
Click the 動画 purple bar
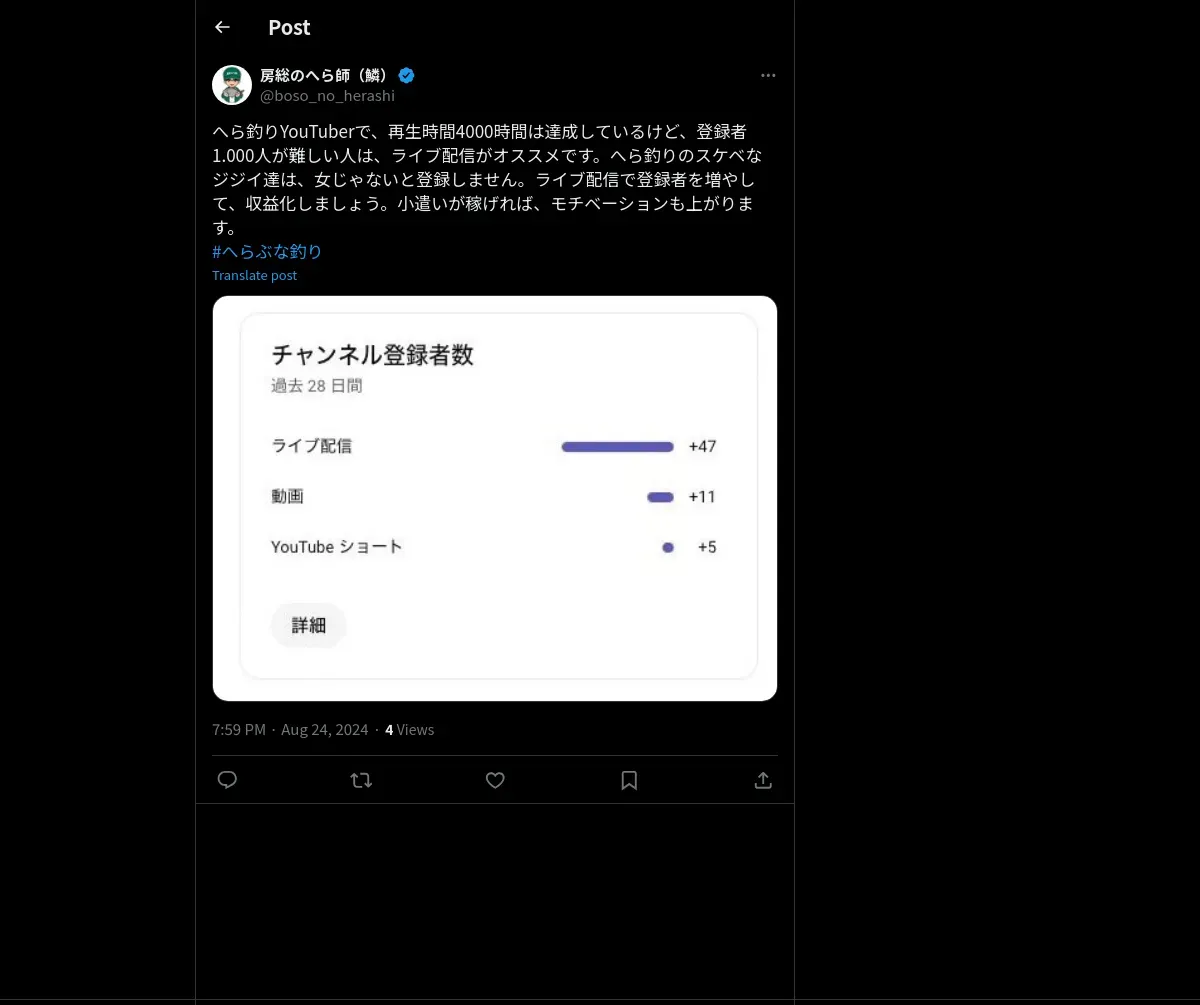(660, 497)
